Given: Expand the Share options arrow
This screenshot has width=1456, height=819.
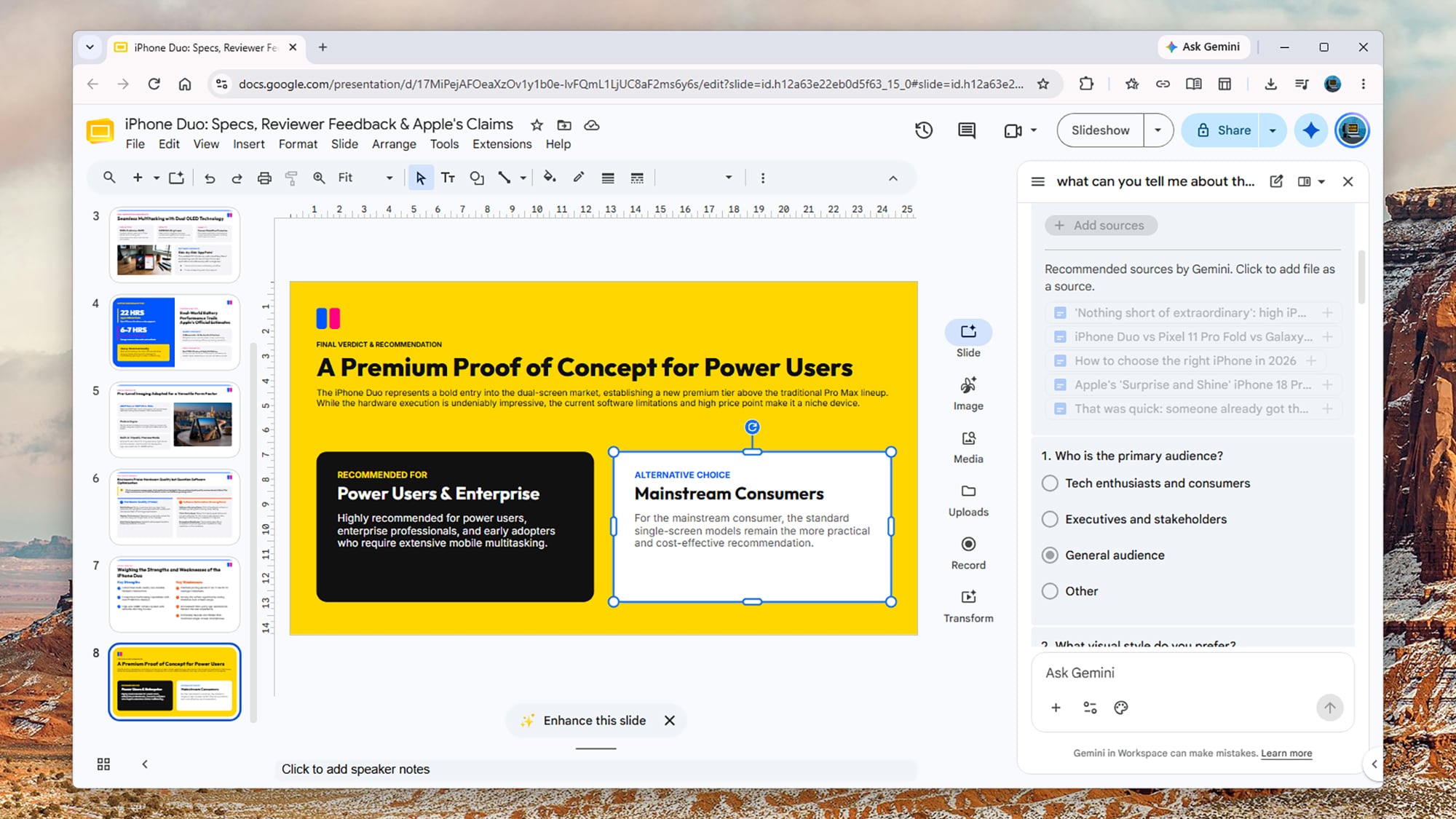Looking at the screenshot, I should point(1272,130).
